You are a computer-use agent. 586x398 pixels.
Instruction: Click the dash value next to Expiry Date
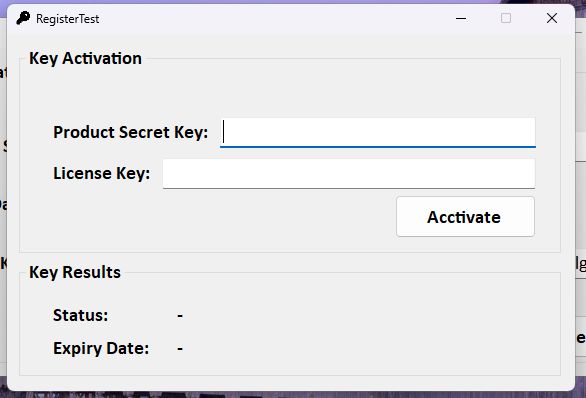[x=180, y=349]
